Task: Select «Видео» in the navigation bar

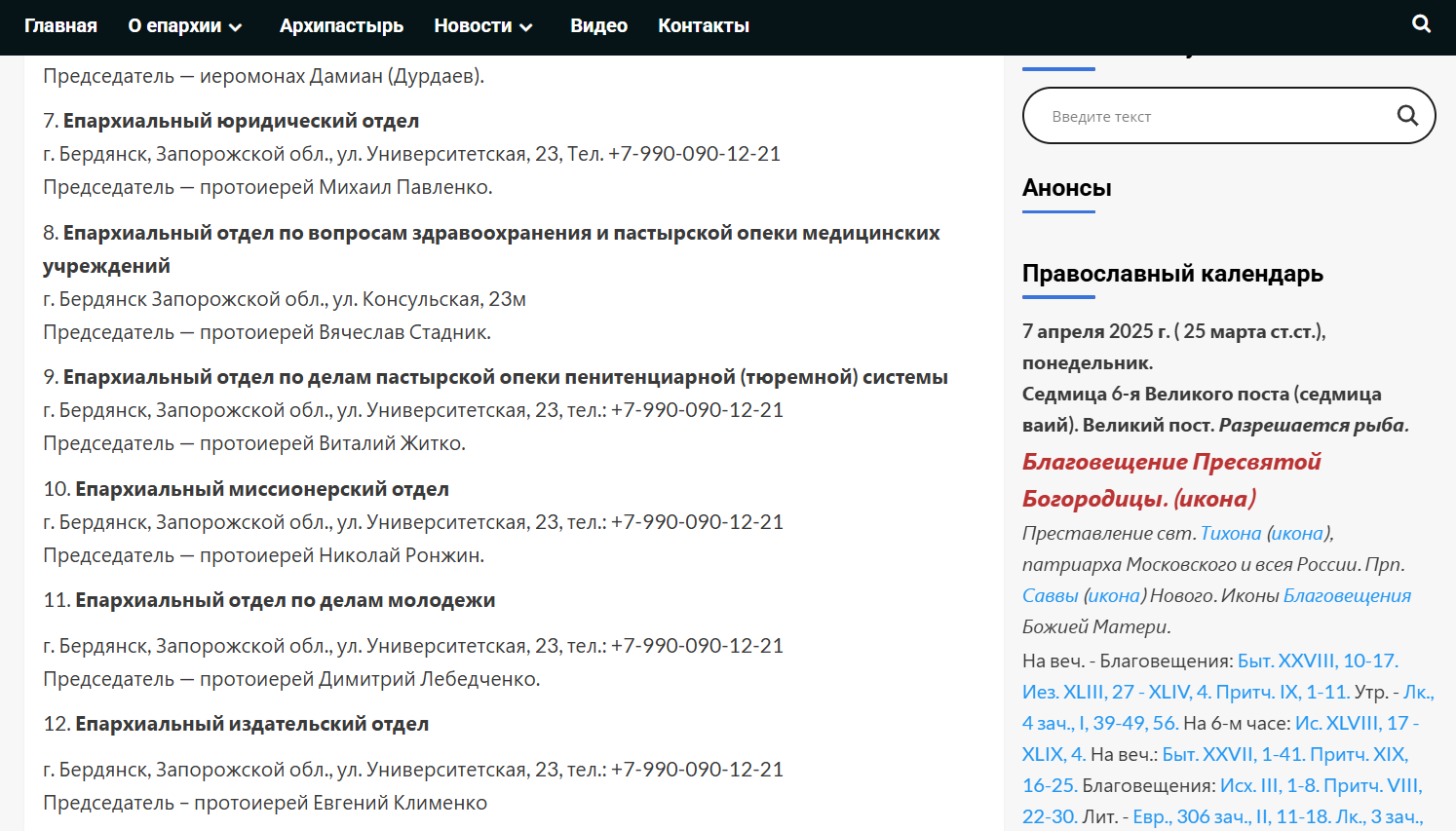Action: pyautogui.click(x=598, y=26)
